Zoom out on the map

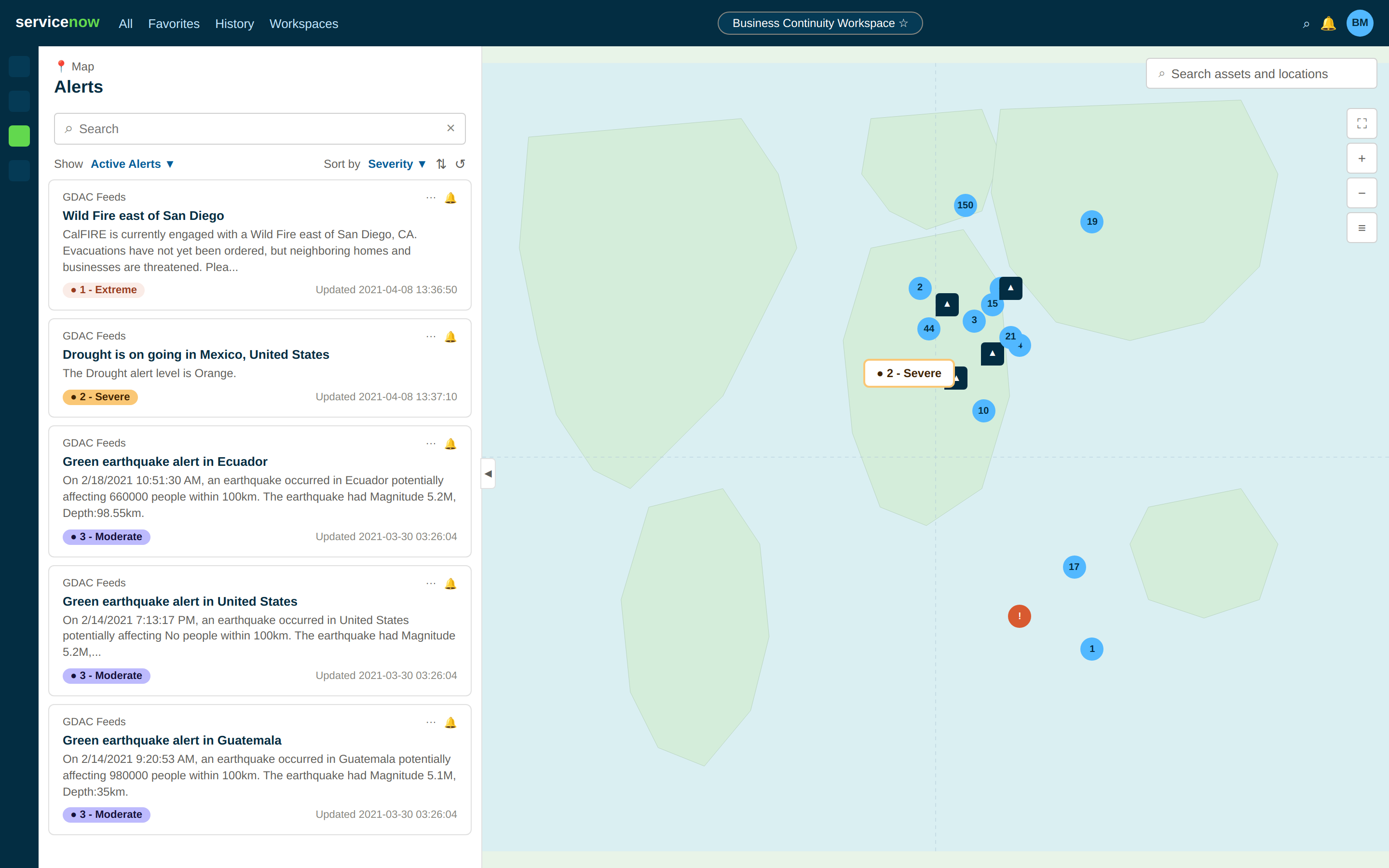pyautogui.click(x=1362, y=193)
